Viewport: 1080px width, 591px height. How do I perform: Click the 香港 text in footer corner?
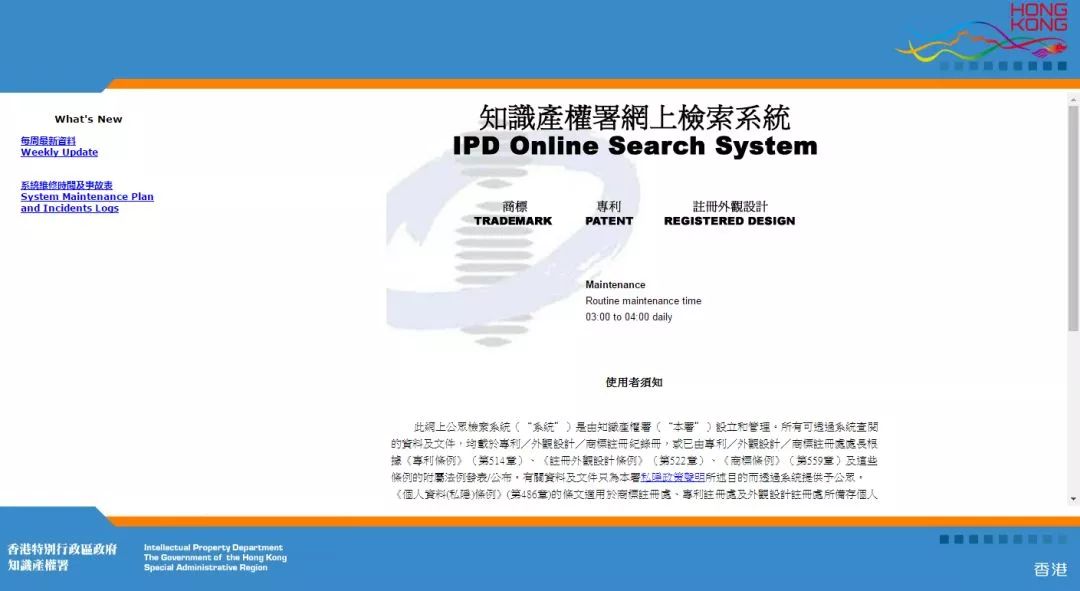(x=1050, y=569)
